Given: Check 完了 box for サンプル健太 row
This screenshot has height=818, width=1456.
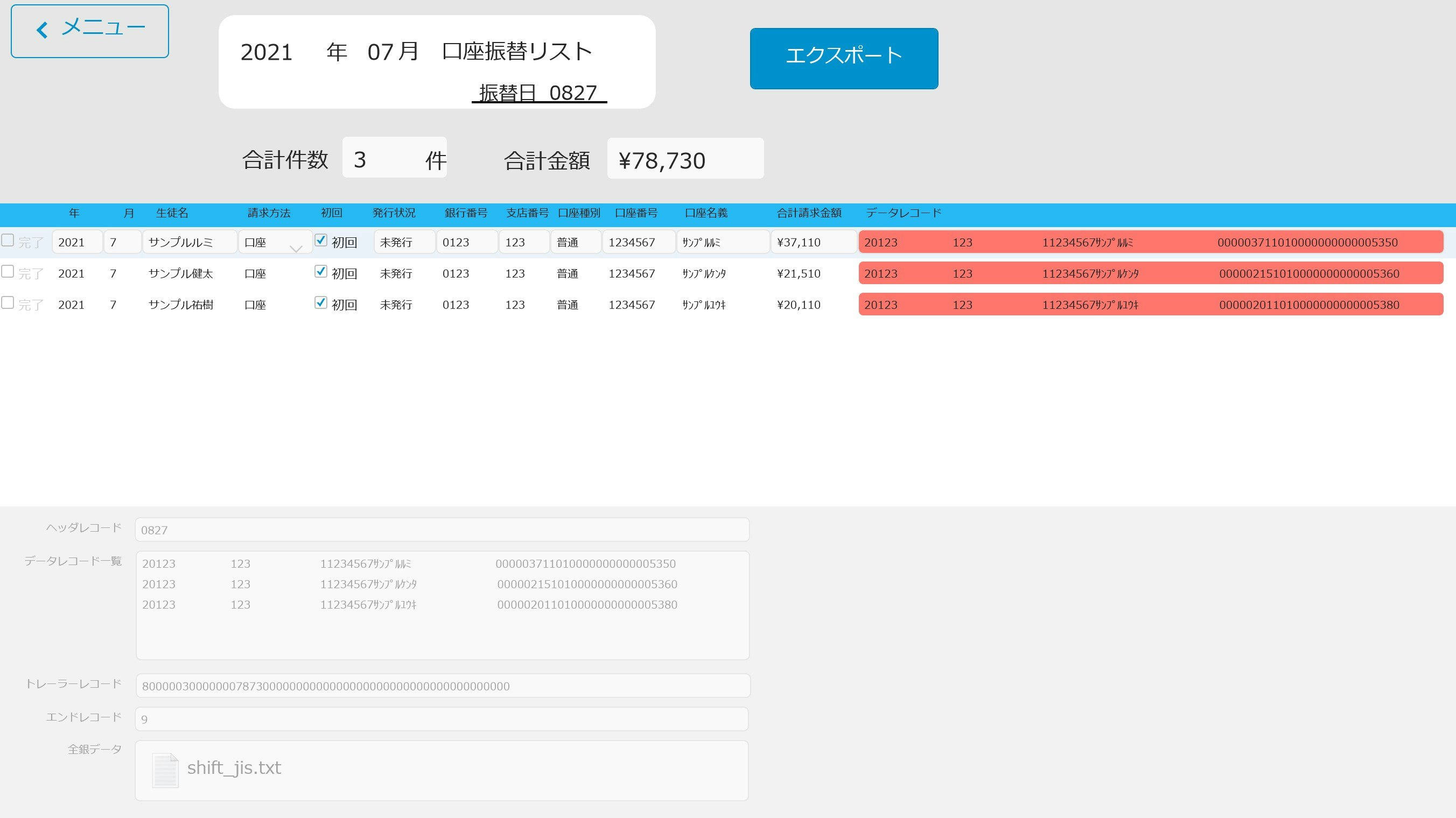Looking at the screenshot, I should point(8,272).
